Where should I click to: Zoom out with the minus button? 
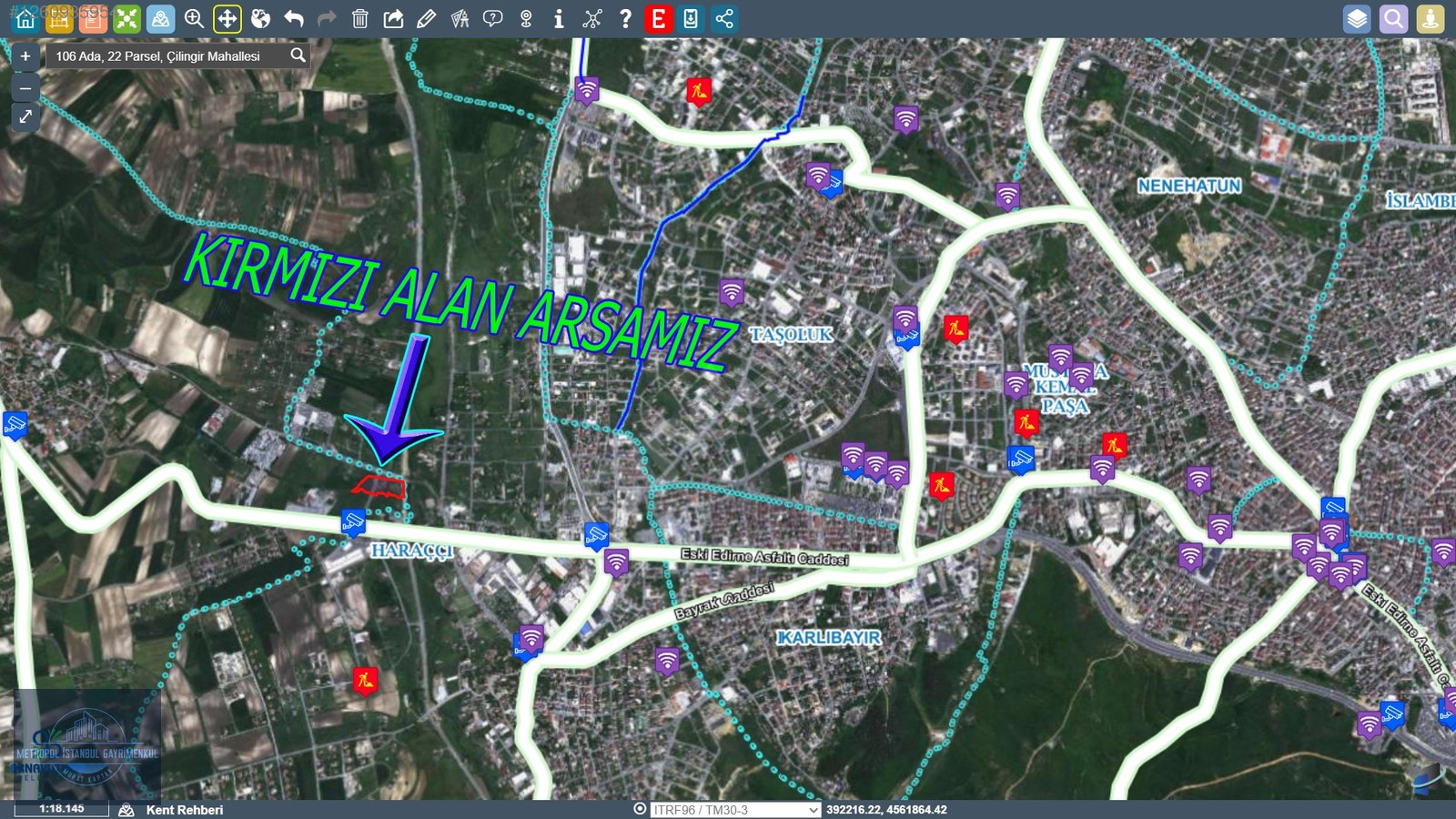tap(25, 88)
